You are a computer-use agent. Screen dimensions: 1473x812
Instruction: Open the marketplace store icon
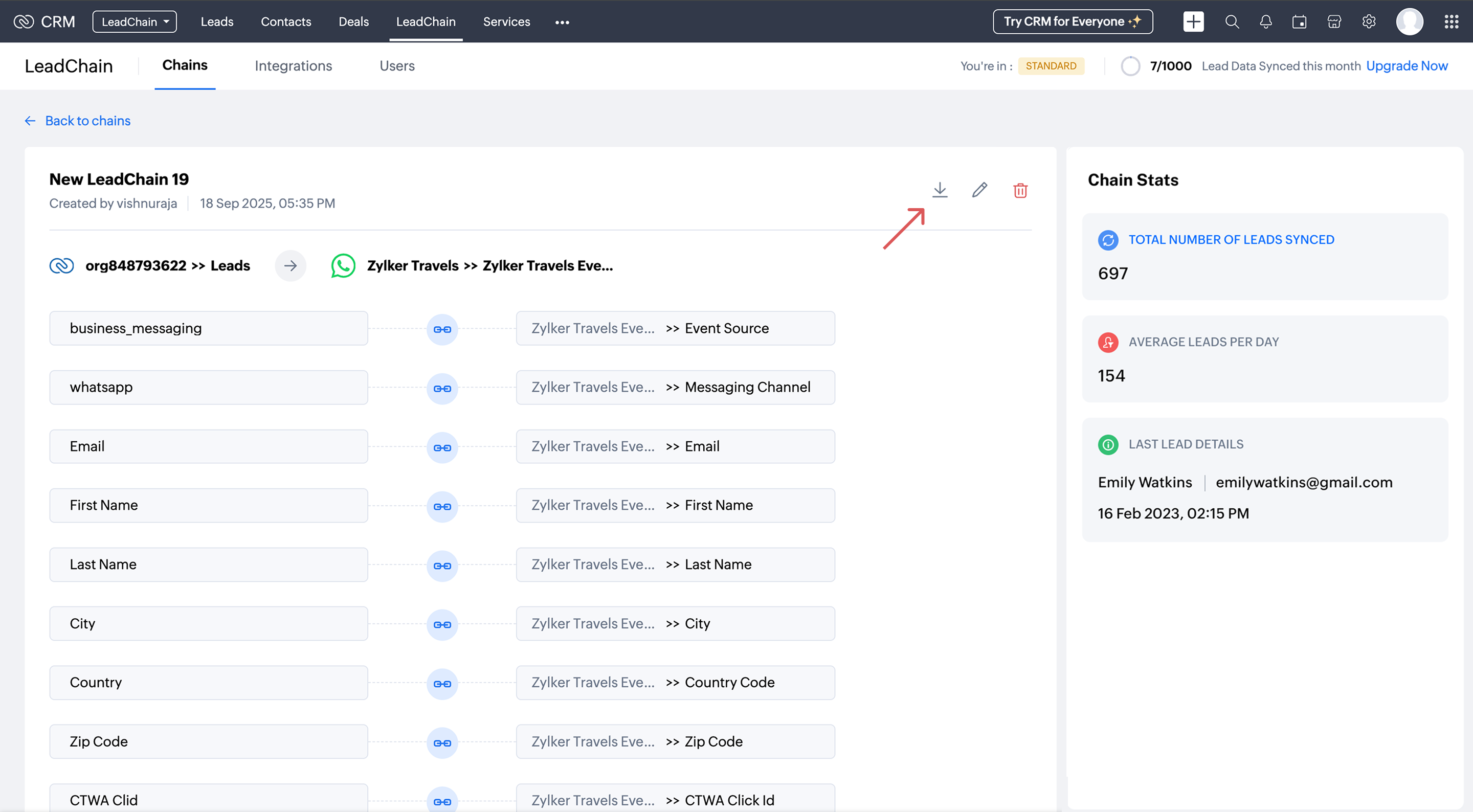[1334, 21]
